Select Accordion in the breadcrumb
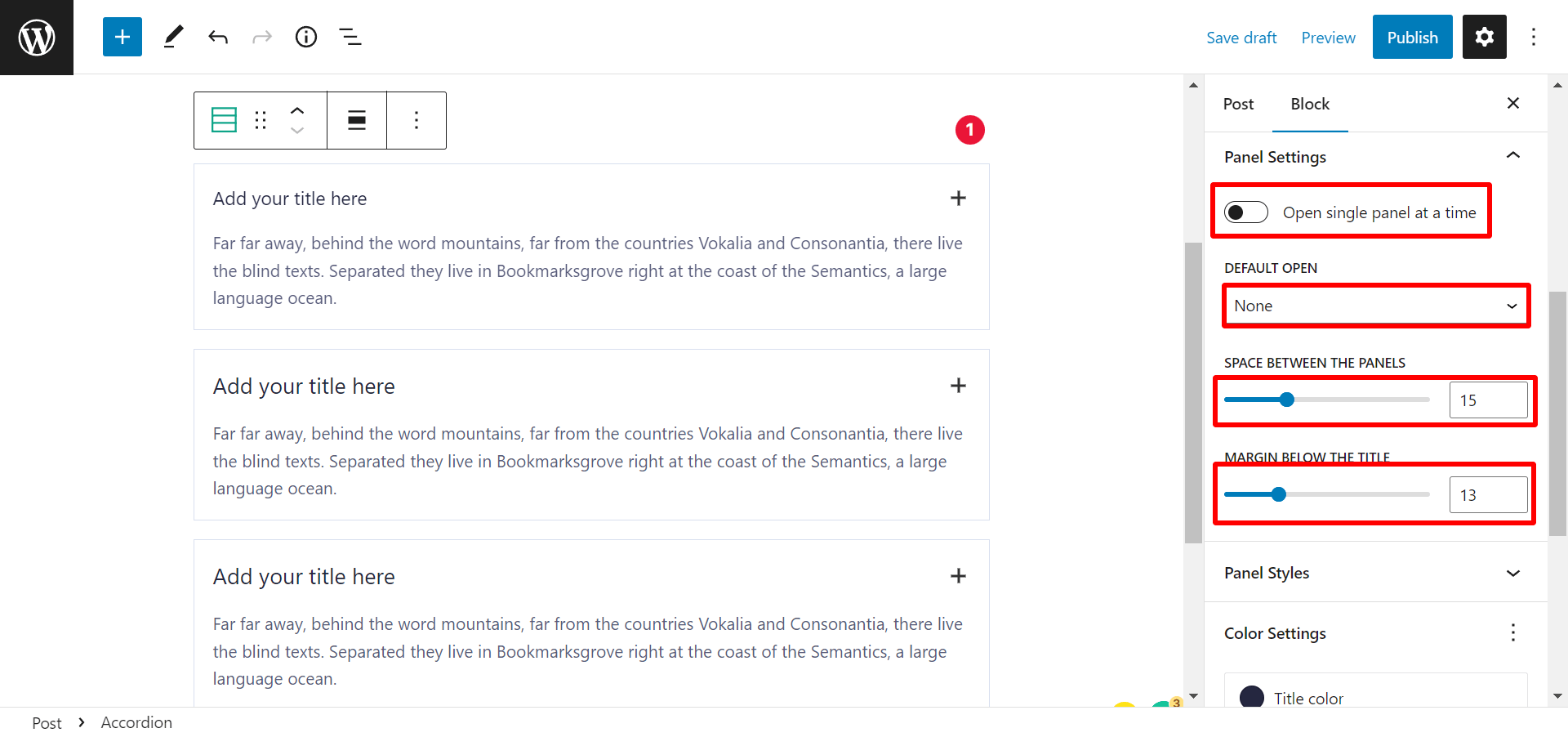1568x737 pixels. tap(136, 722)
